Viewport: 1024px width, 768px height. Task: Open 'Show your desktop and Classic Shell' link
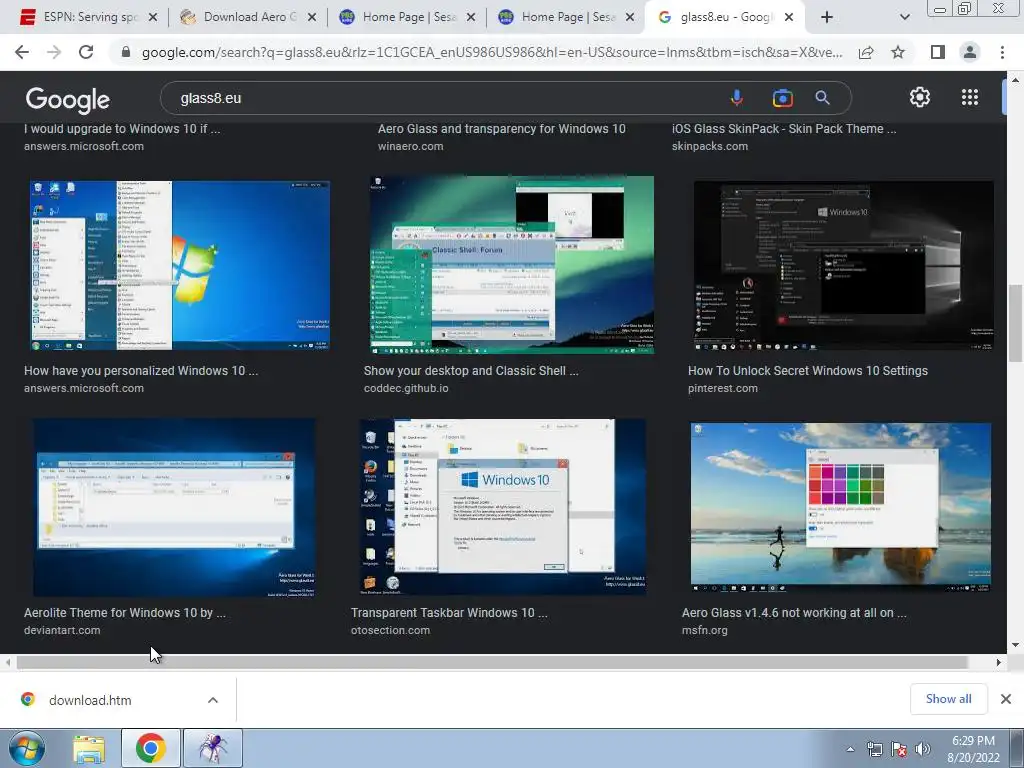[471, 370]
